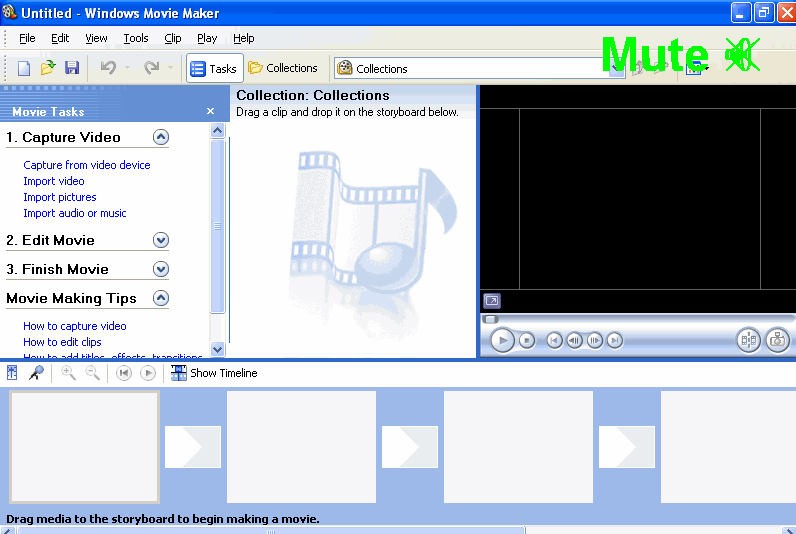This screenshot has width=796, height=534.
Task: Collapse the Movie Making Tips section
Action: (x=161, y=298)
